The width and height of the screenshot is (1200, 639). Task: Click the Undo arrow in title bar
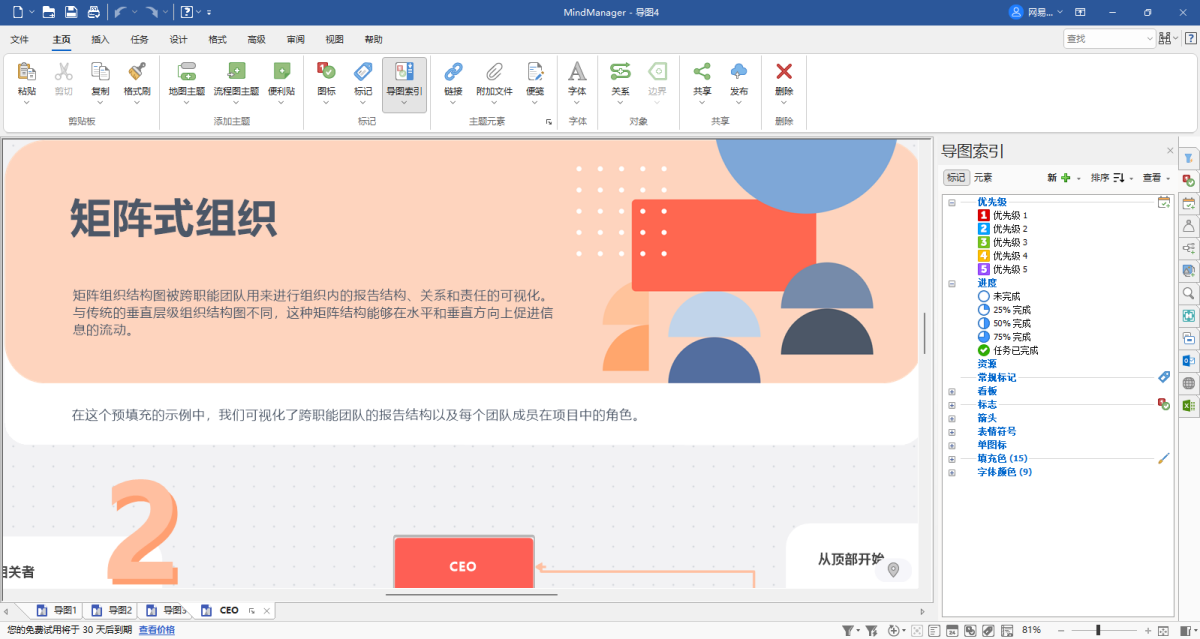click(x=119, y=12)
